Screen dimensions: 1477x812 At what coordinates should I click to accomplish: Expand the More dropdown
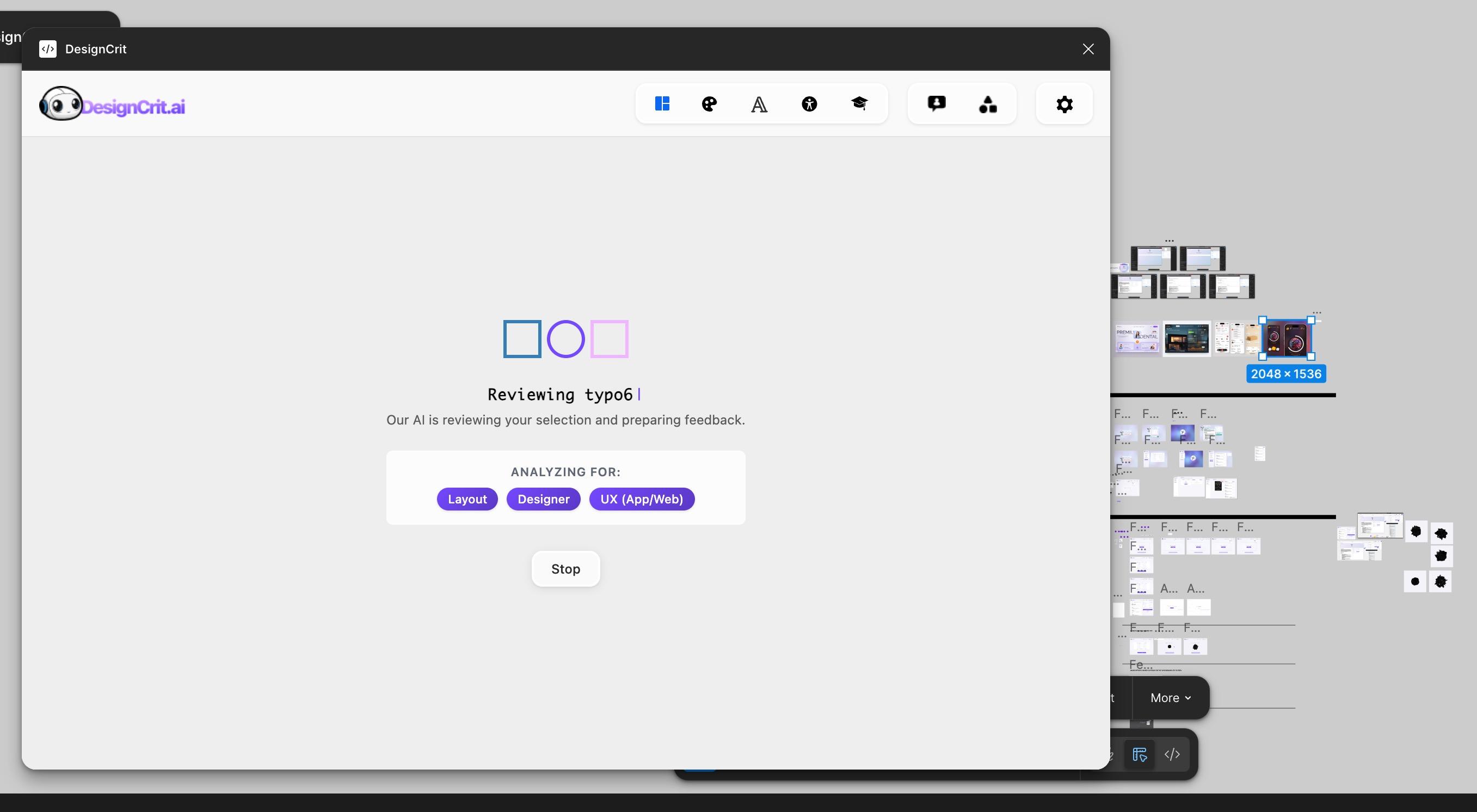[x=1170, y=698]
